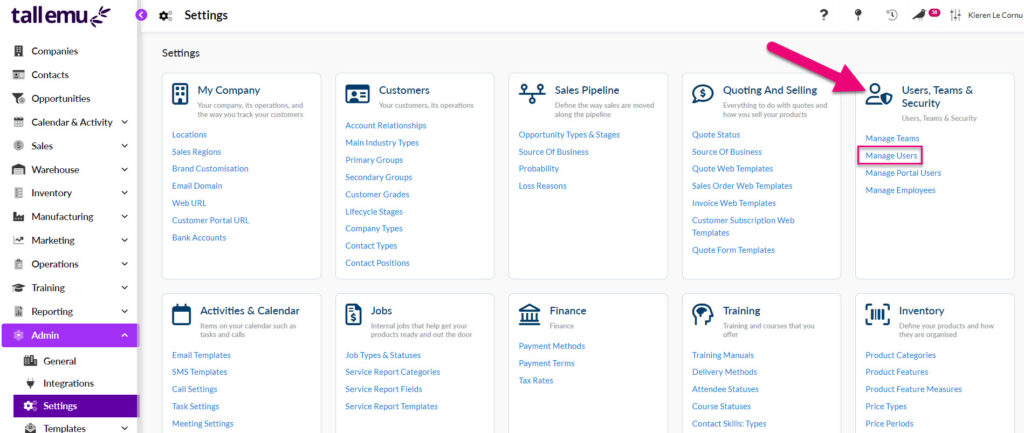Open the Quote Status link
The image size is (1024, 433).
pos(716,135)
